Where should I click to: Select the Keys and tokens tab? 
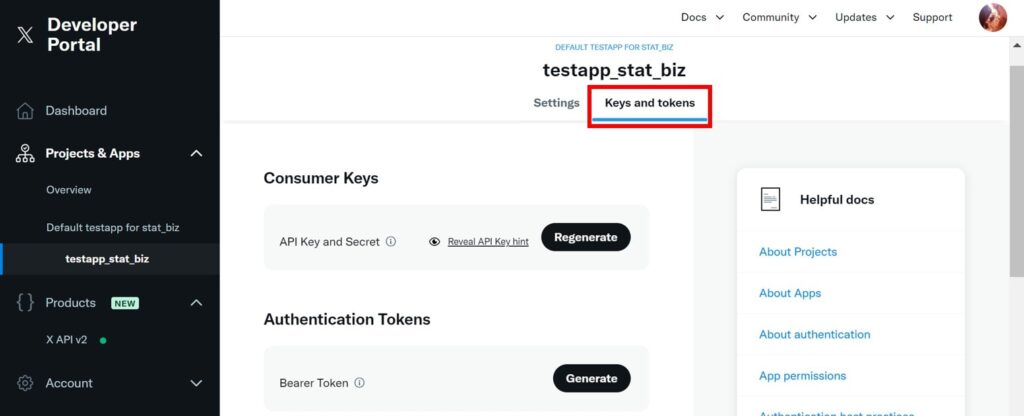(650, 103)
